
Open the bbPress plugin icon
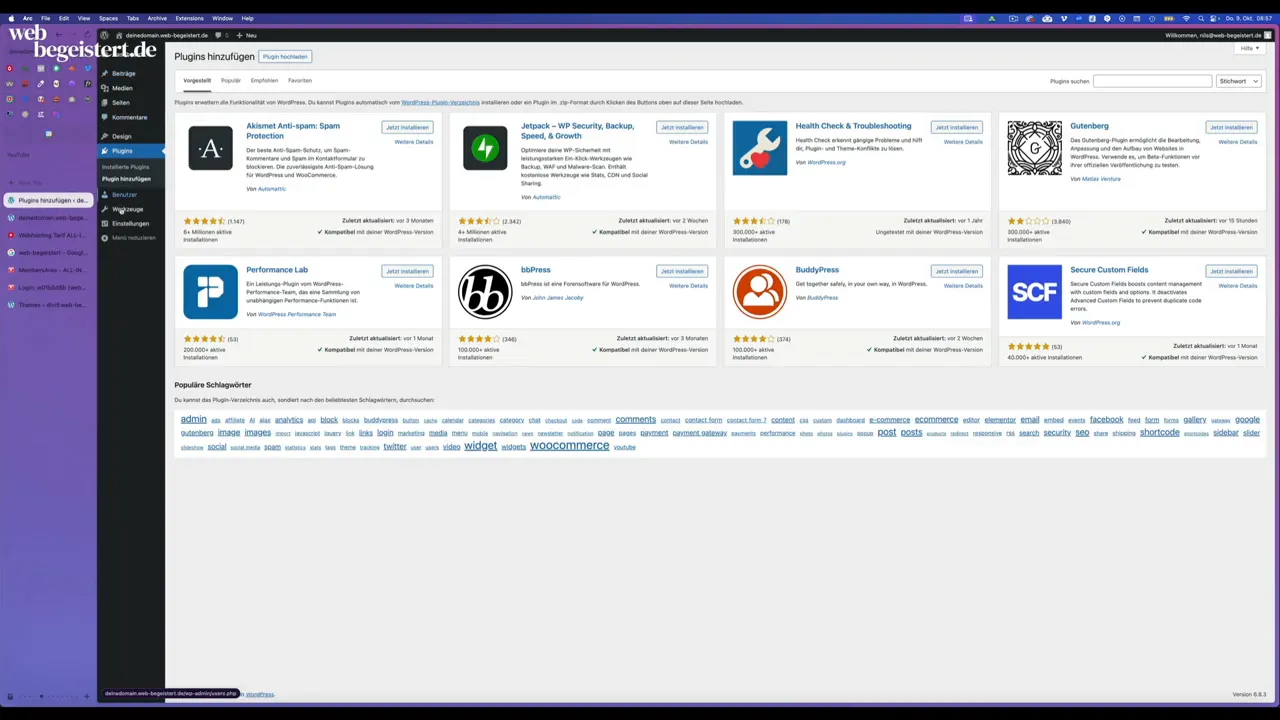(x=485, y=292)
